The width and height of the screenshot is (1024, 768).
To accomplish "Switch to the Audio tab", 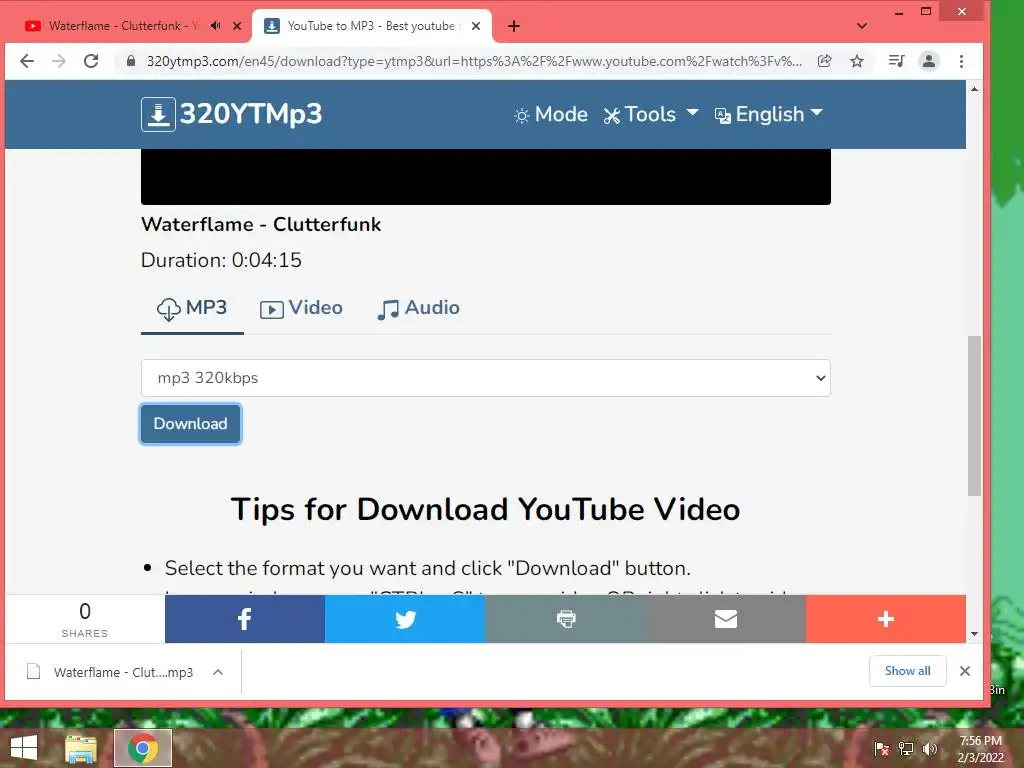I will (418, 308).
